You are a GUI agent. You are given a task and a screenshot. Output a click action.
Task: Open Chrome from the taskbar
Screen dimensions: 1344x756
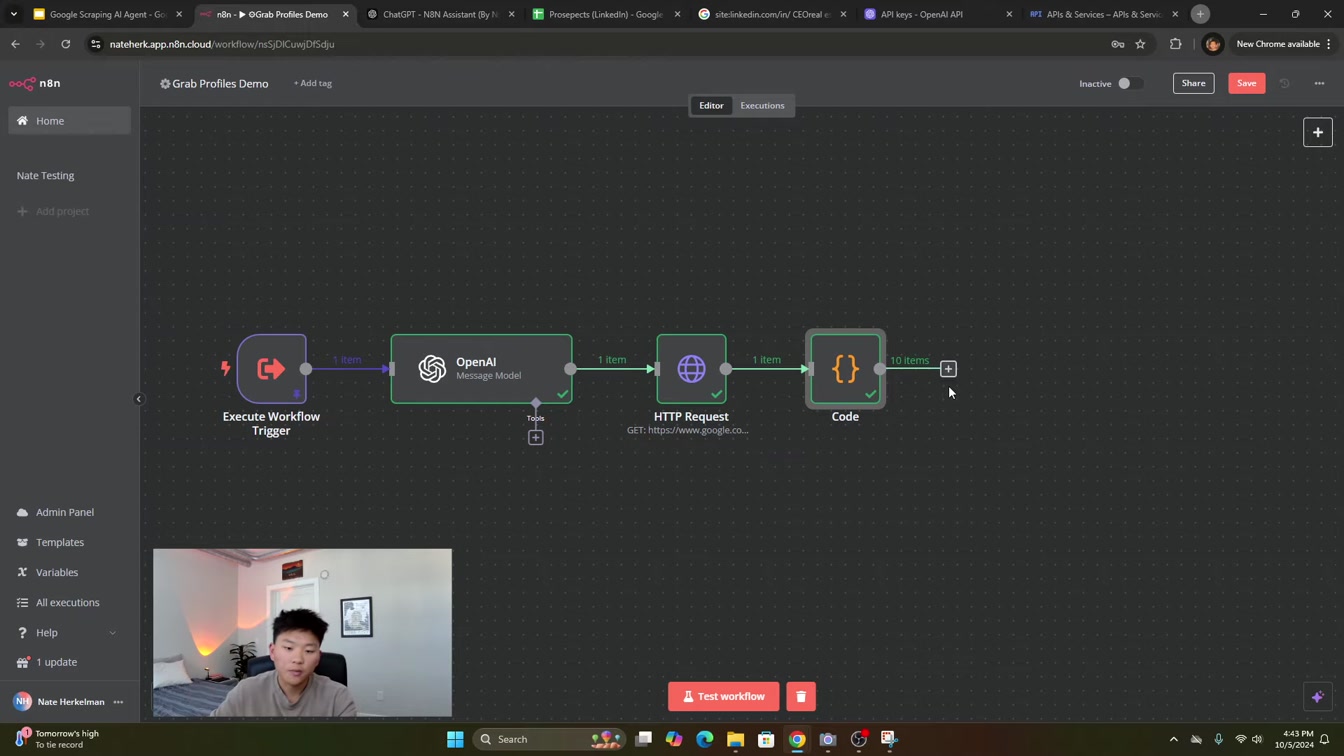(x=797, y=739)
